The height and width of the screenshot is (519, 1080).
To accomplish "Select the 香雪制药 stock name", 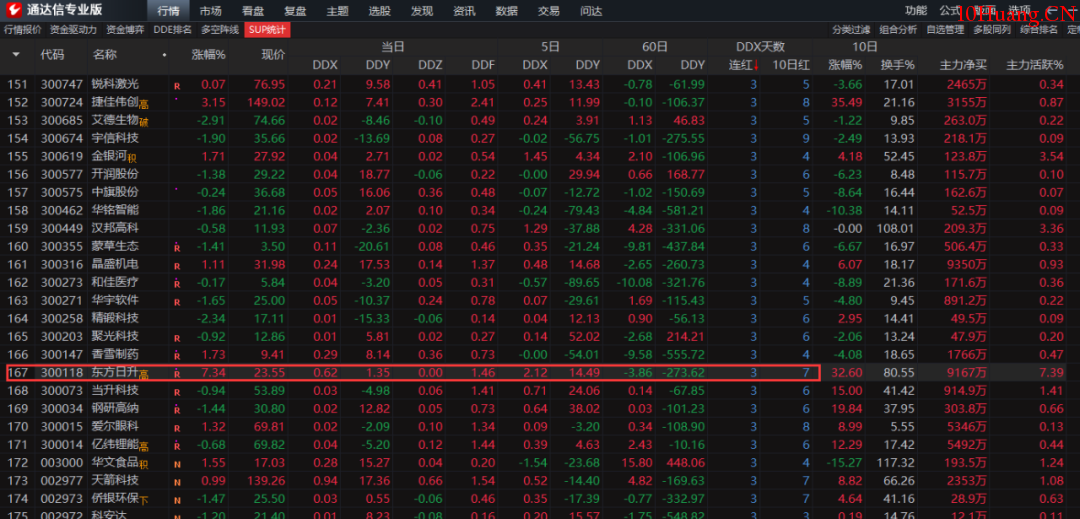I will point(116,354).
